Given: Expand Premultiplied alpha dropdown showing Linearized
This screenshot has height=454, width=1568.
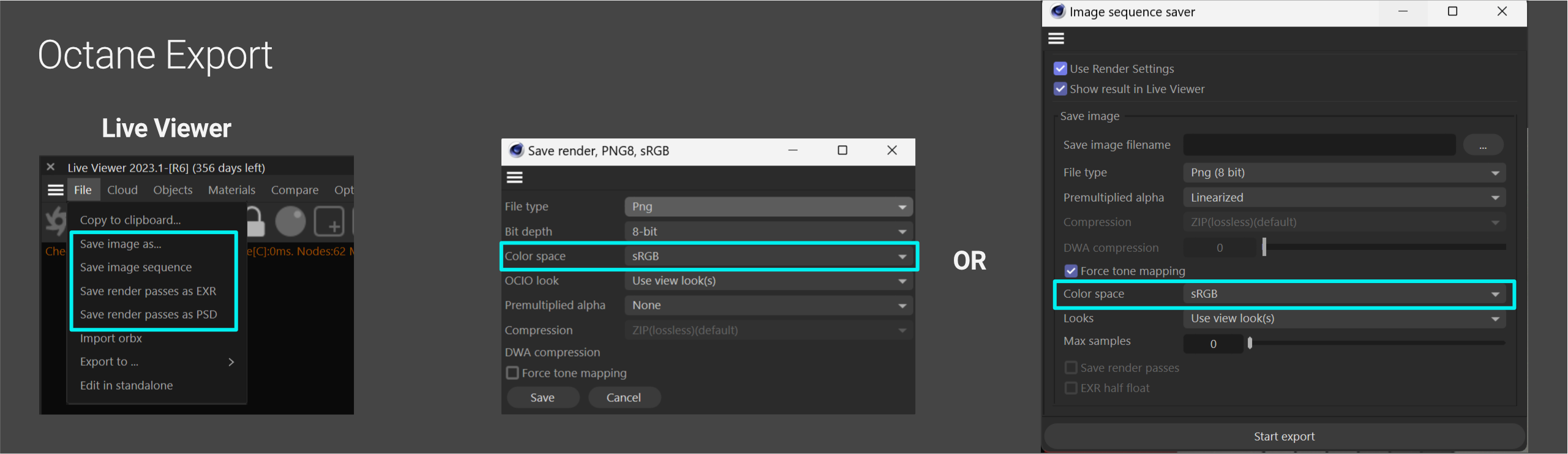Looking at the screenshot, I should pyautogui.click(x=1343, y=197).
